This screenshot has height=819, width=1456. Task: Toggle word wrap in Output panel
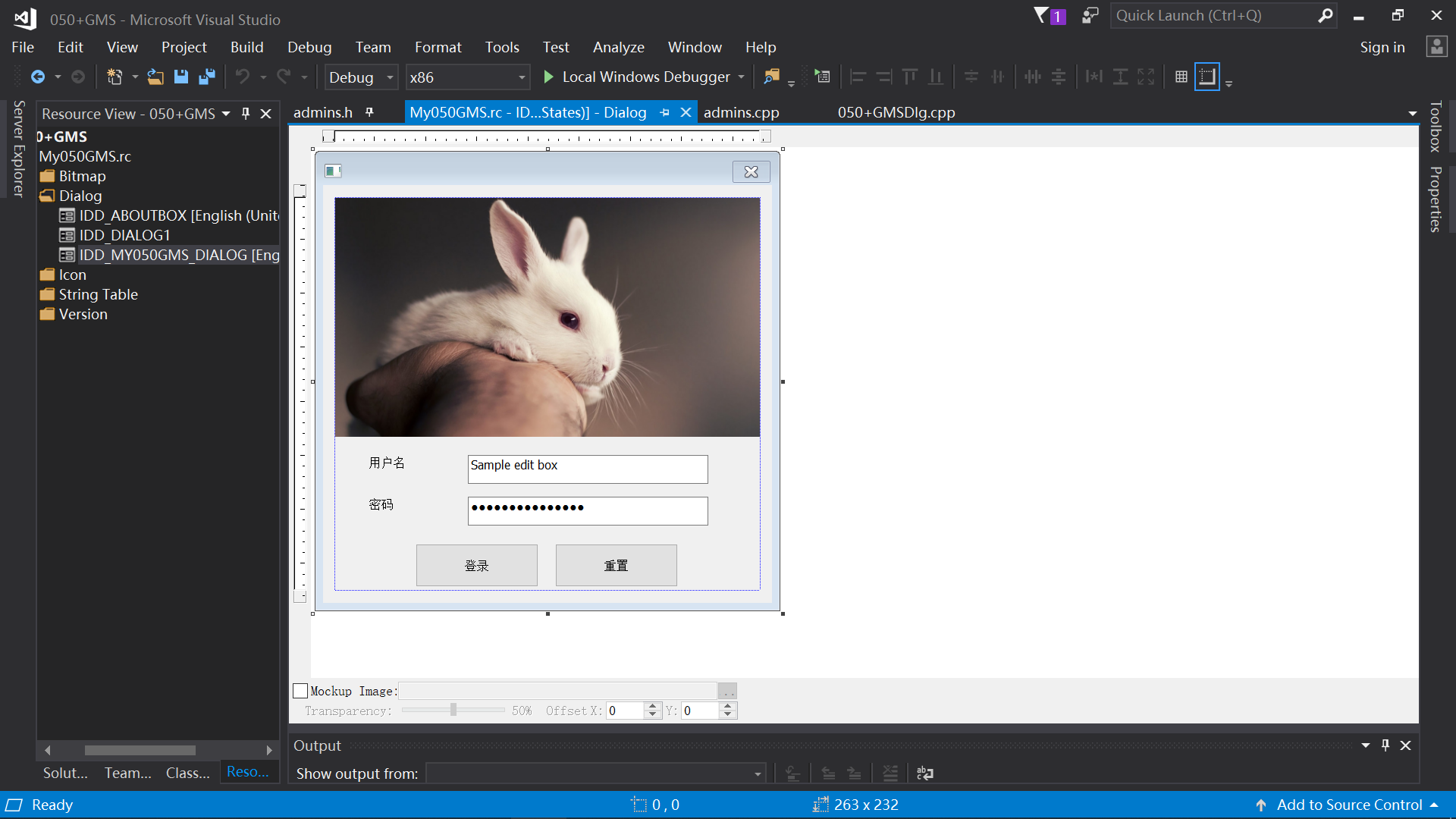[925, 773]
